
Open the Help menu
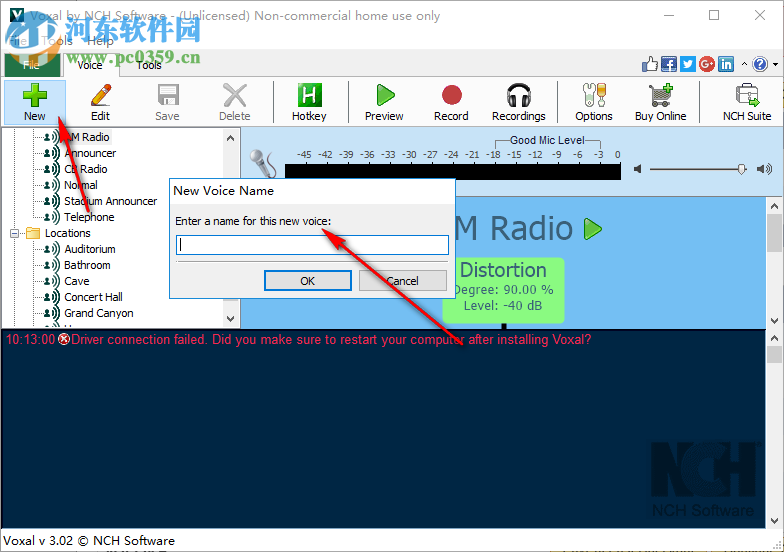tap(100, 41)
